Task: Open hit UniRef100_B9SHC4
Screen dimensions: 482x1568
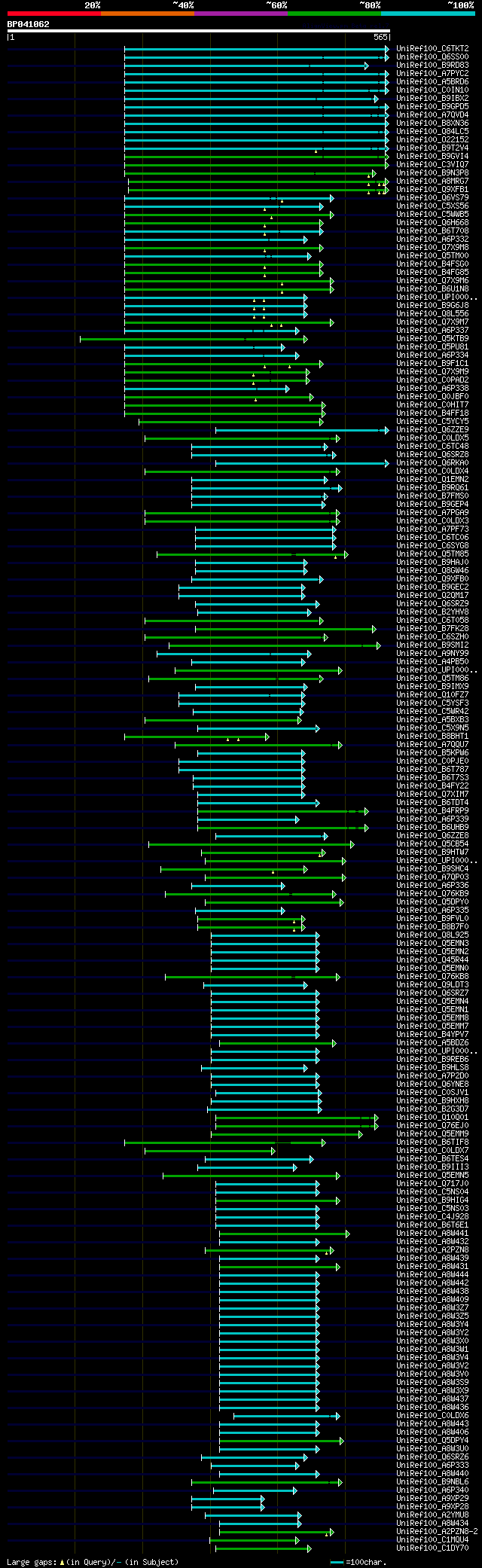Action: pyautogui.click(x=432, y=868)
